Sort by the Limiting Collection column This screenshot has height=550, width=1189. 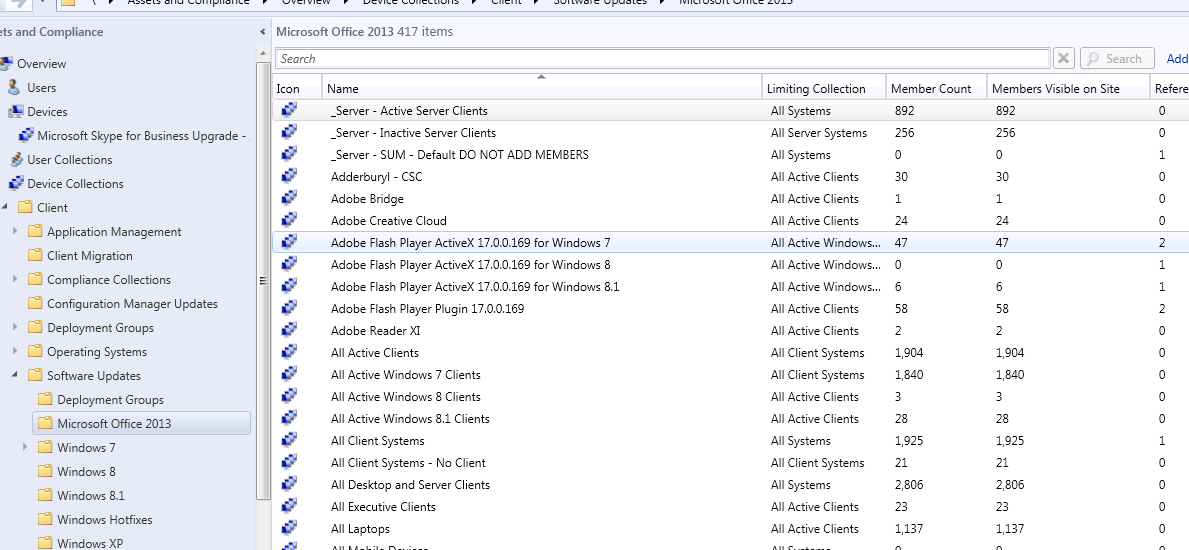click(824, 88)
